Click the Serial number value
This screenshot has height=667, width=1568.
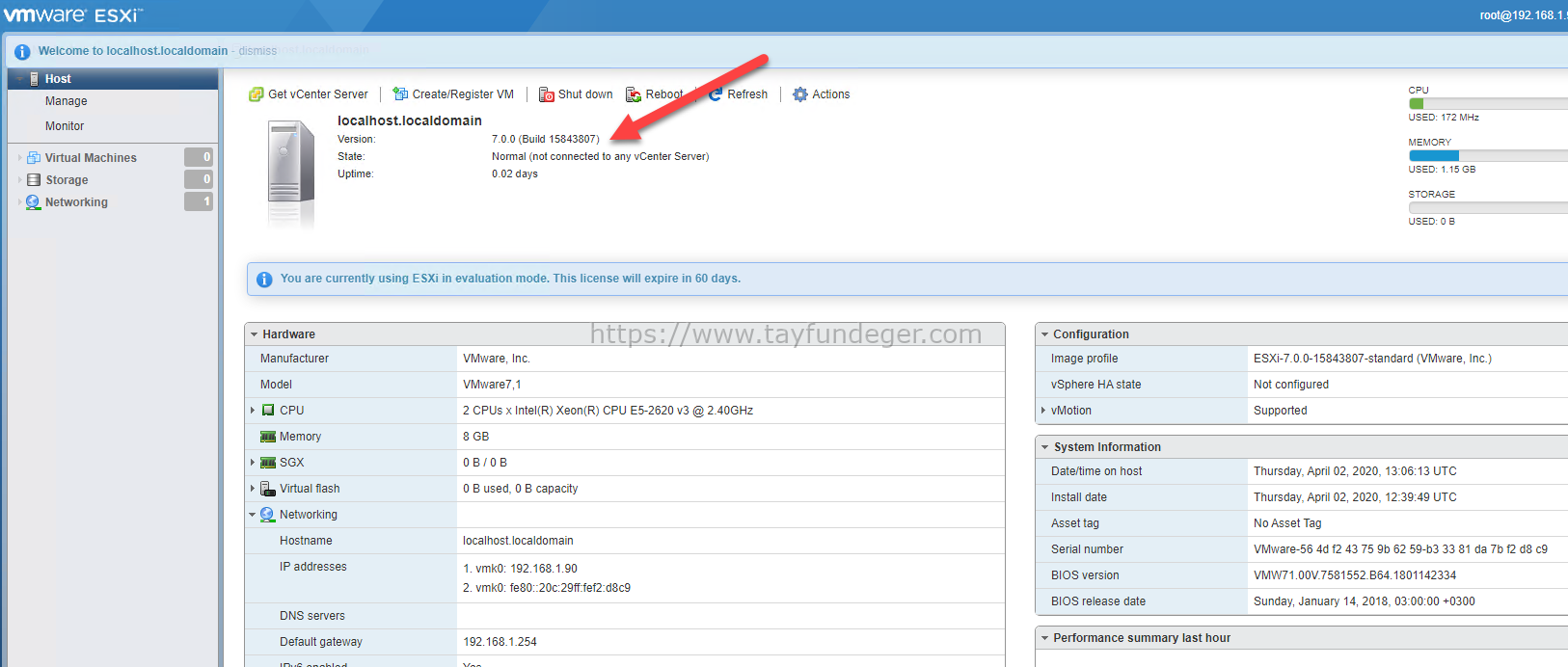point(1400,549)
